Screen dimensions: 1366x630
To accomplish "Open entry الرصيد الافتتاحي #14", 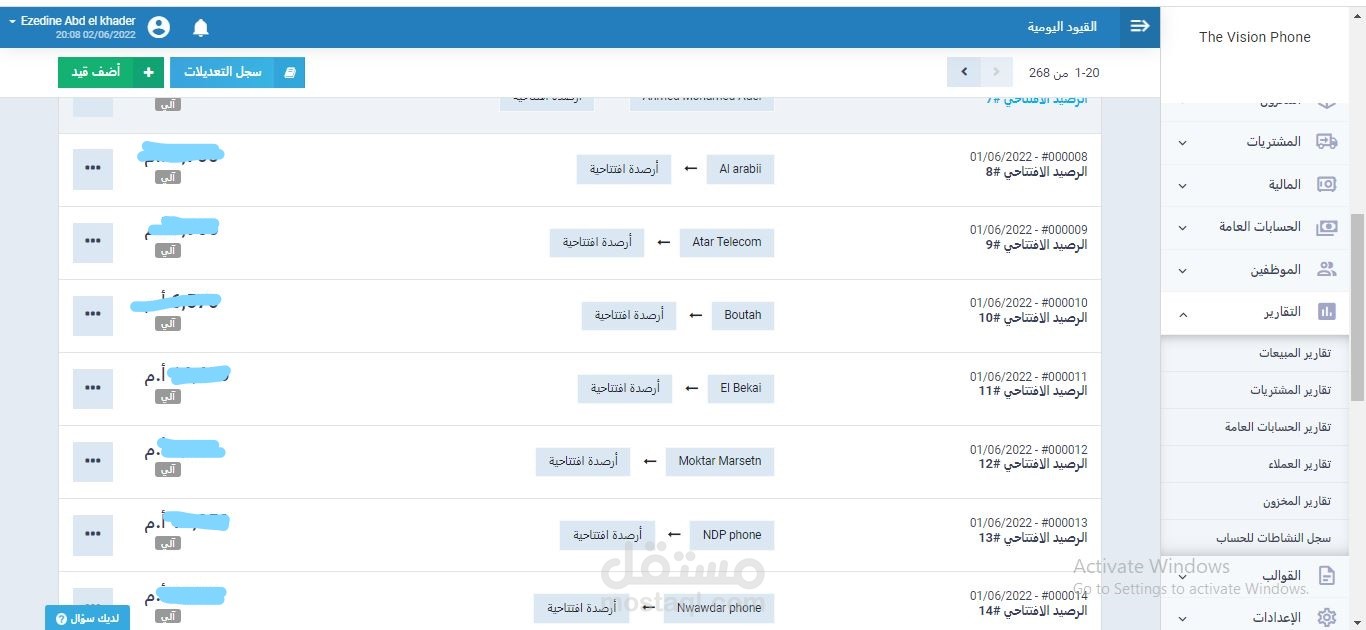I will 1032,611.
